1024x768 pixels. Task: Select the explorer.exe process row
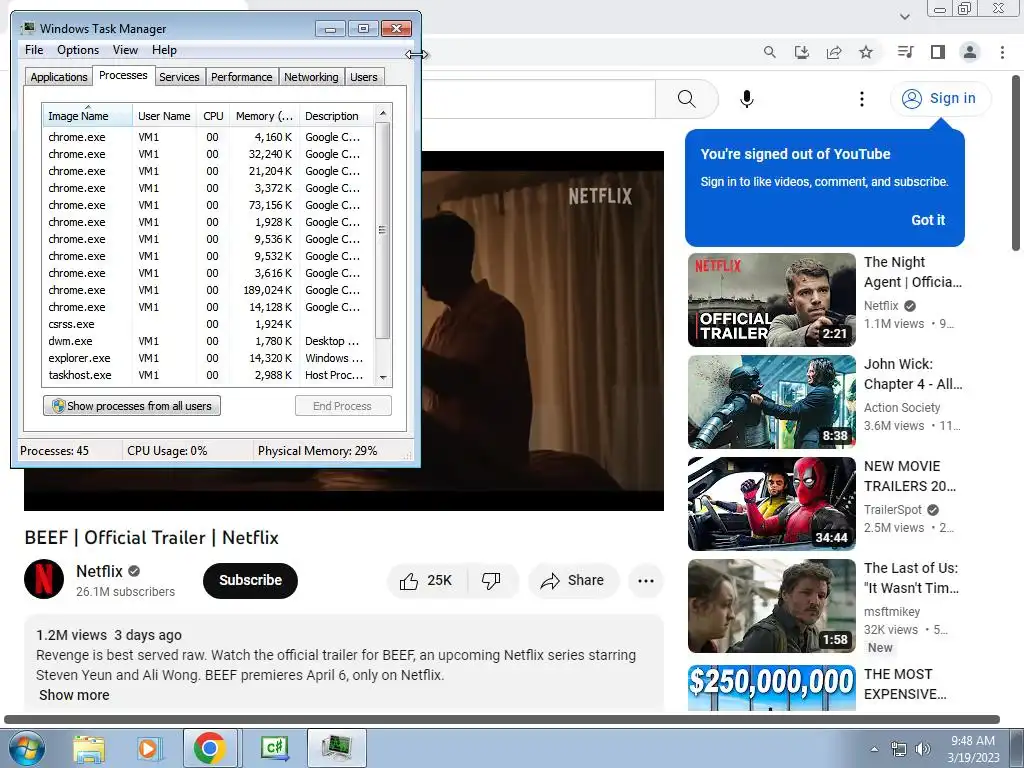[x=209, y=358]
